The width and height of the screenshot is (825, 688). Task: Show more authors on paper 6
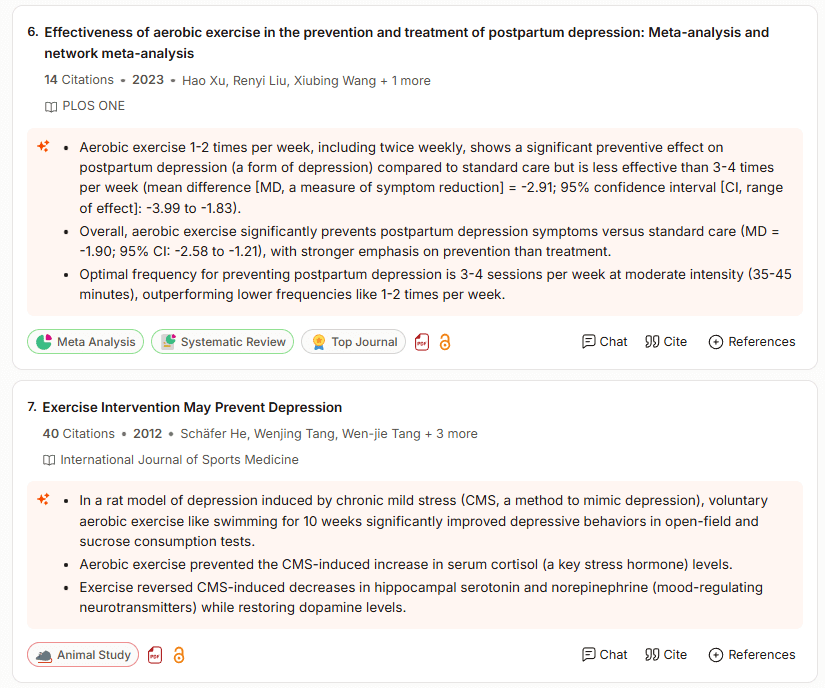405,80
